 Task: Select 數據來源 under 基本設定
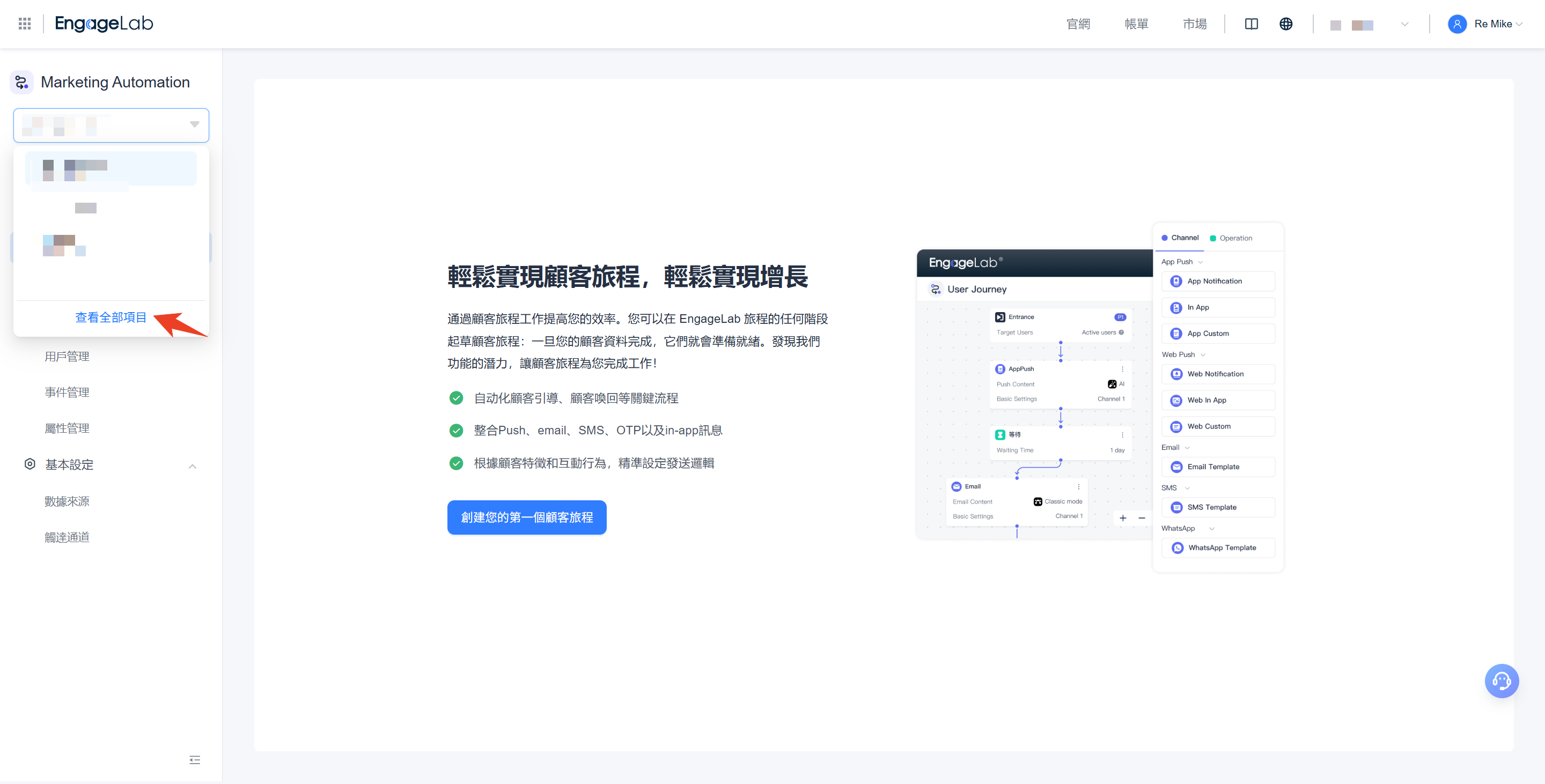coord(67,501)
